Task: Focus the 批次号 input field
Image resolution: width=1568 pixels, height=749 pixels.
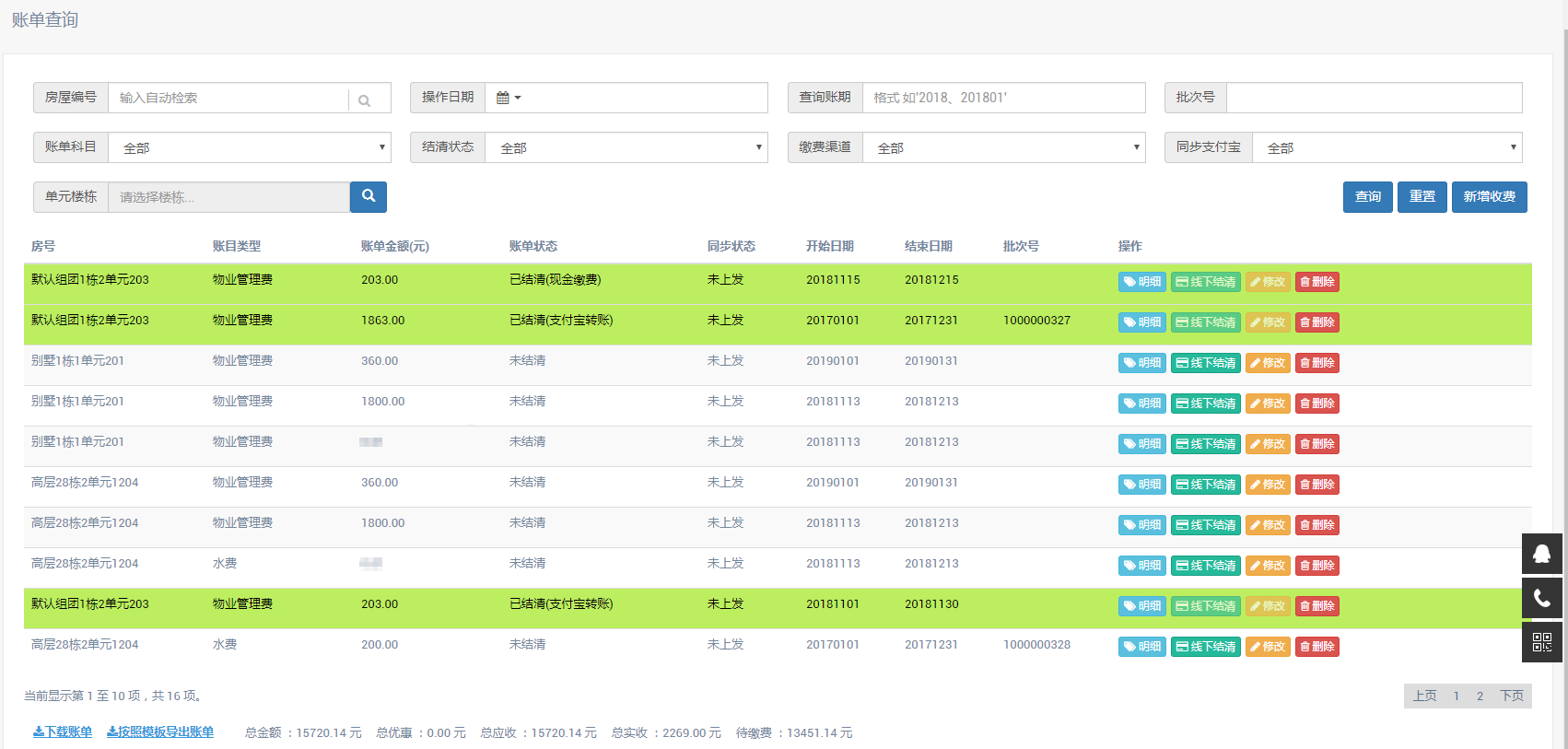Action: [x=1375, y=98]
